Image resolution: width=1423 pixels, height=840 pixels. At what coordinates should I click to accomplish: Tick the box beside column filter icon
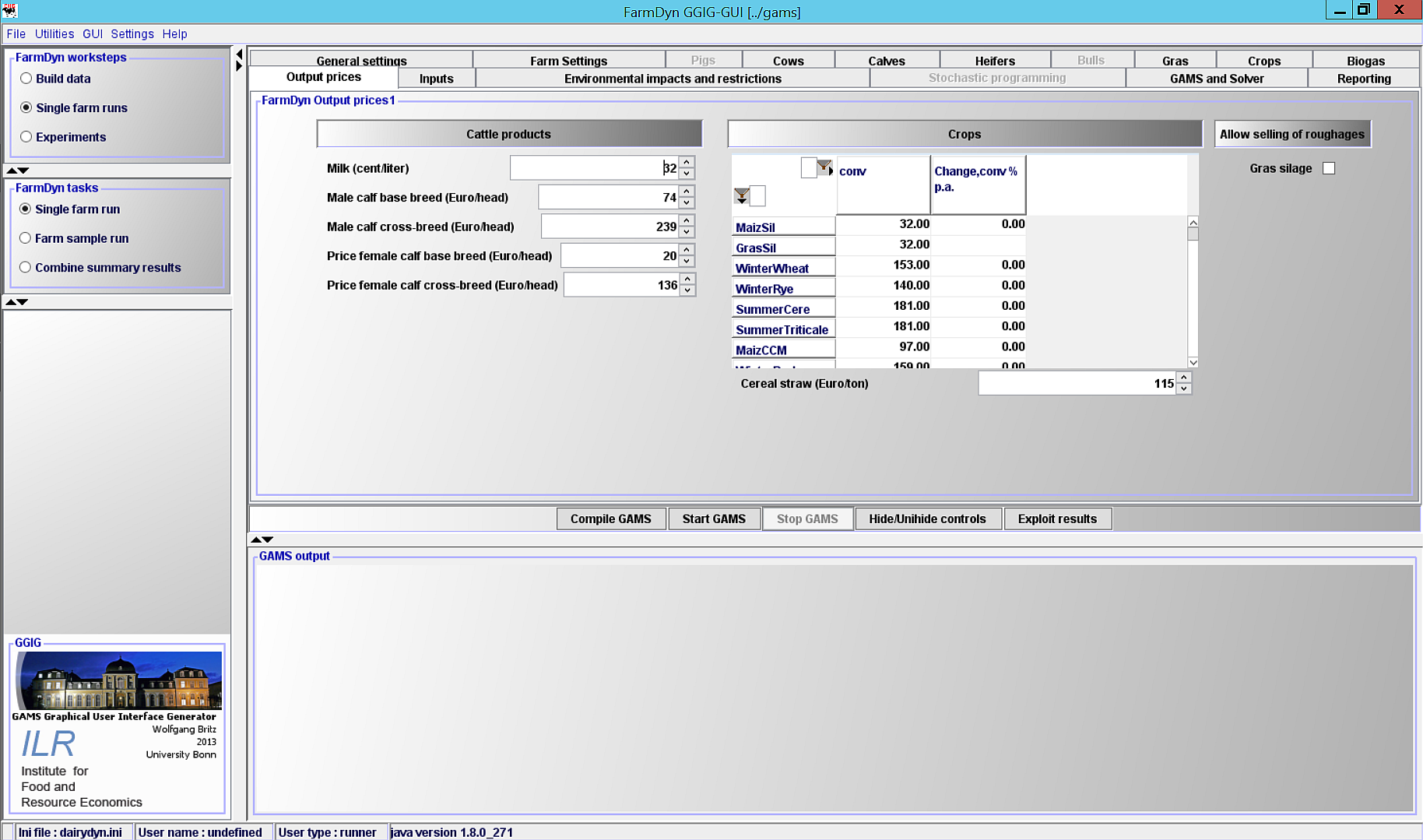(x=809, y=167)
